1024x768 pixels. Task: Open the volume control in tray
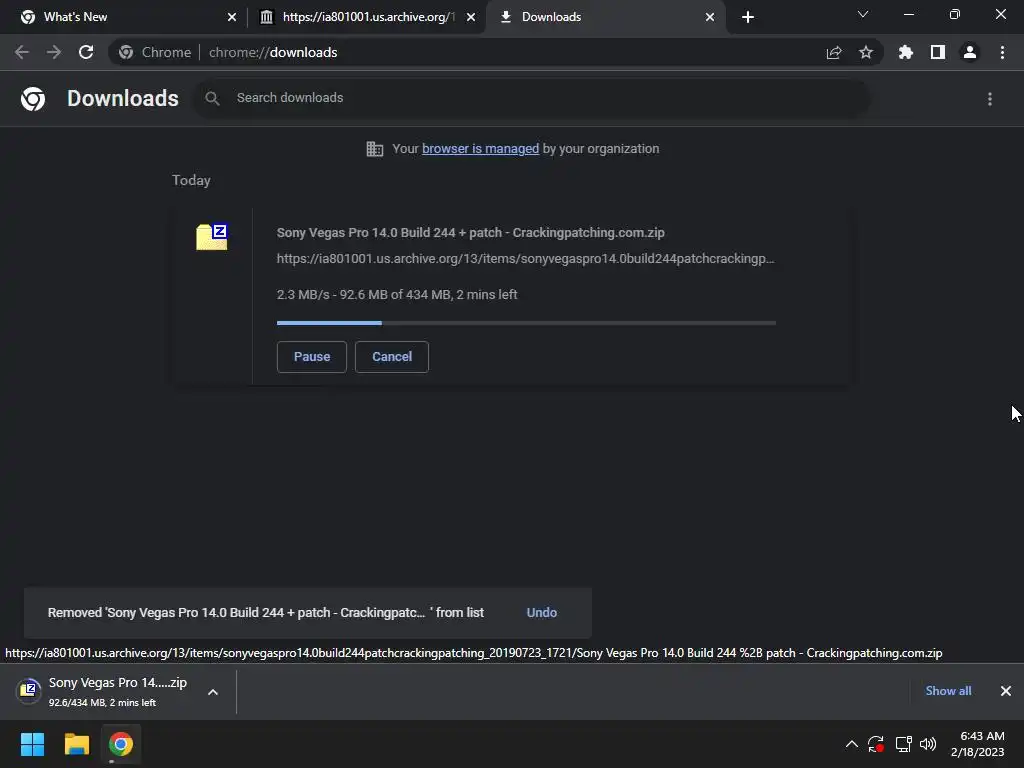tap(928, 744)
